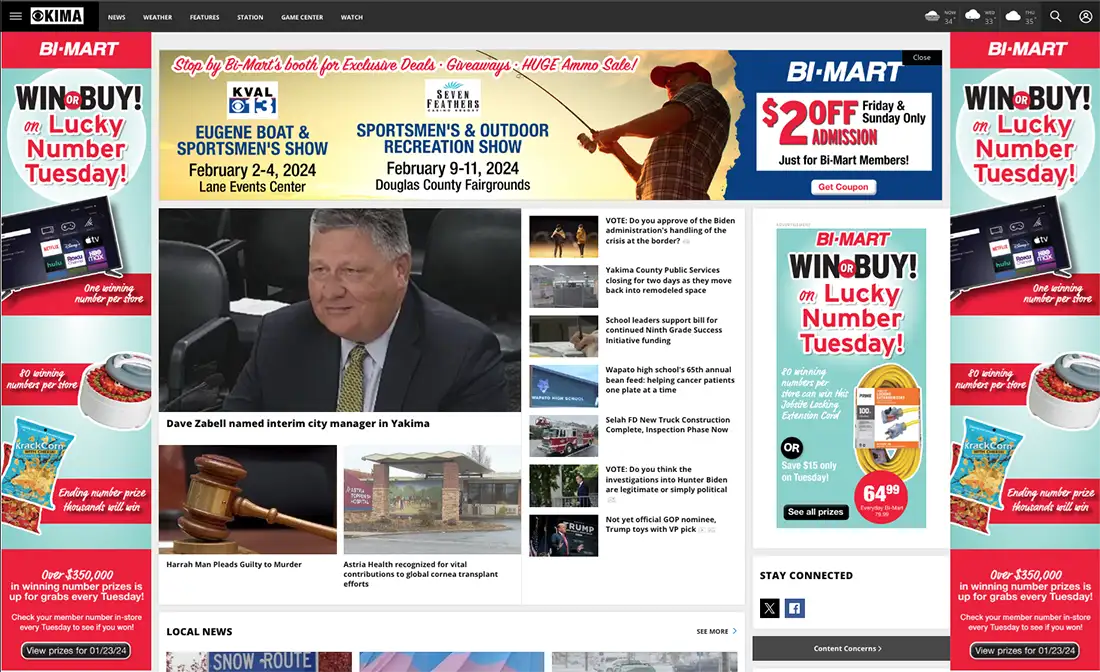Open the Ninth Grade Success Initiative article
Screen dimensions: 1100x672
(664, 330)
